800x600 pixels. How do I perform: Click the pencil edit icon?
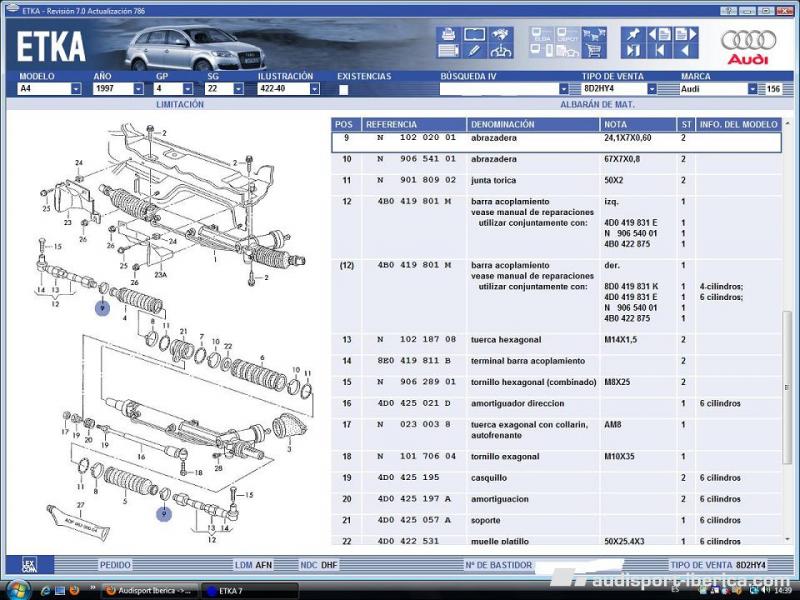[474, 51]
